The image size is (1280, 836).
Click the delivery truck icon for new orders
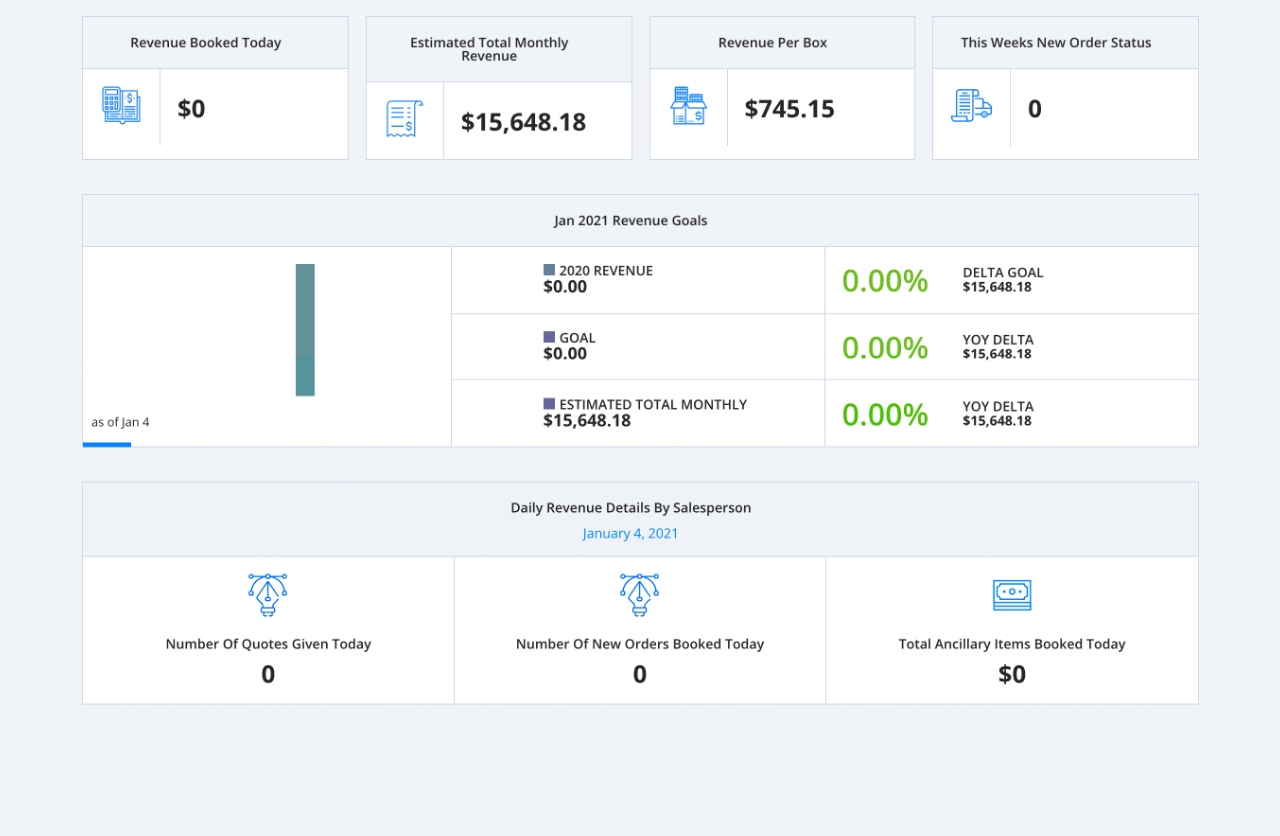click(x=971, y=106)
